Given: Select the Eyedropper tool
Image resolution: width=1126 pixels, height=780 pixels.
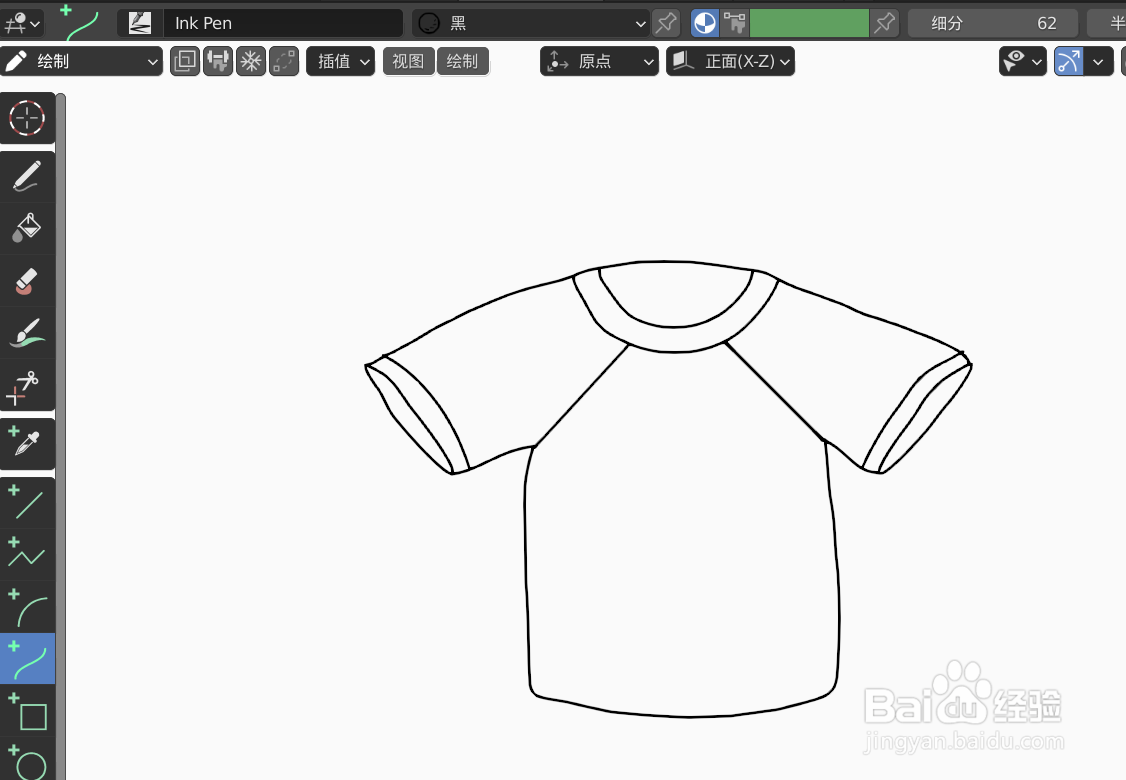Looking at the screenshot, I should point(27,438).
